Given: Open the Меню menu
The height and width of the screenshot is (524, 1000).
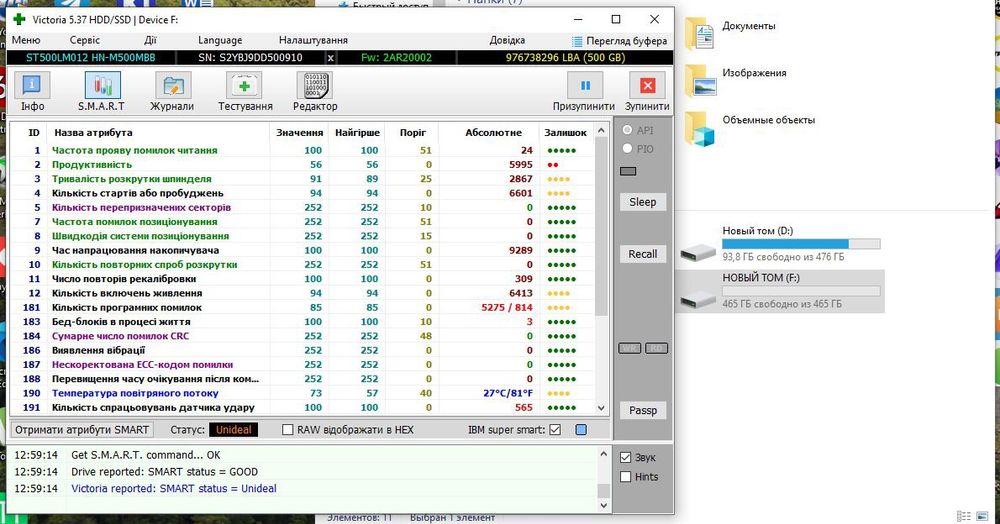Looking at the screenshot, I should click(x=26, y=40).
